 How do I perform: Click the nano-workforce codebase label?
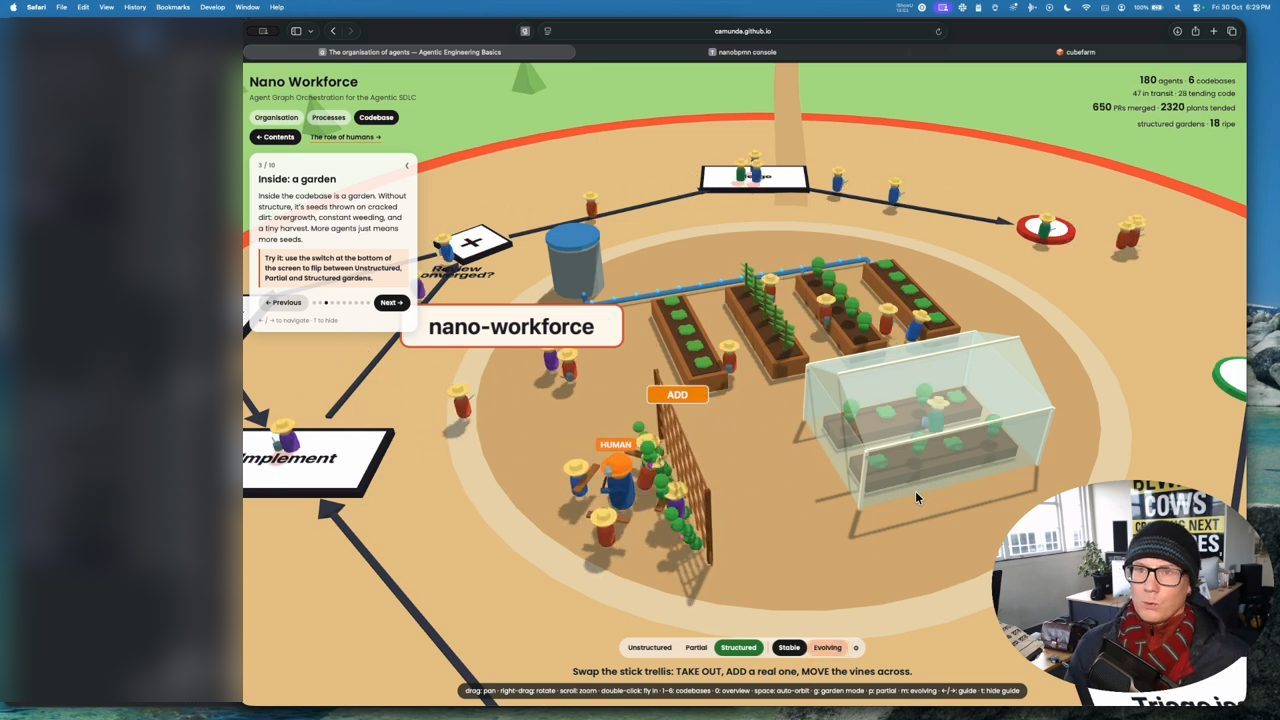(x=511, y=327)
